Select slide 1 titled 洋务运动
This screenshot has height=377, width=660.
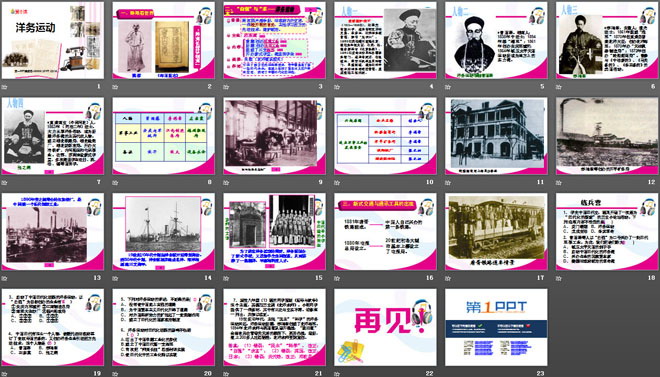(53, 40)
